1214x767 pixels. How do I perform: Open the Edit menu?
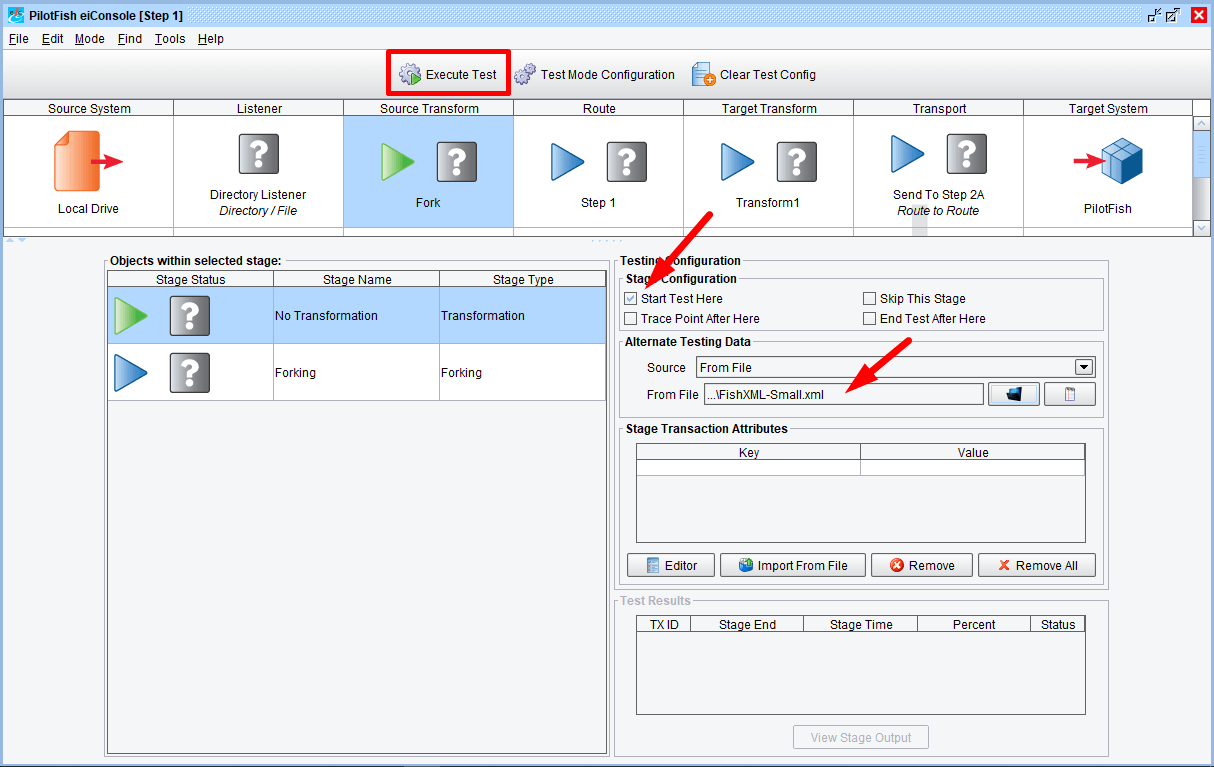pyautogui.click(x=52, y=39)
